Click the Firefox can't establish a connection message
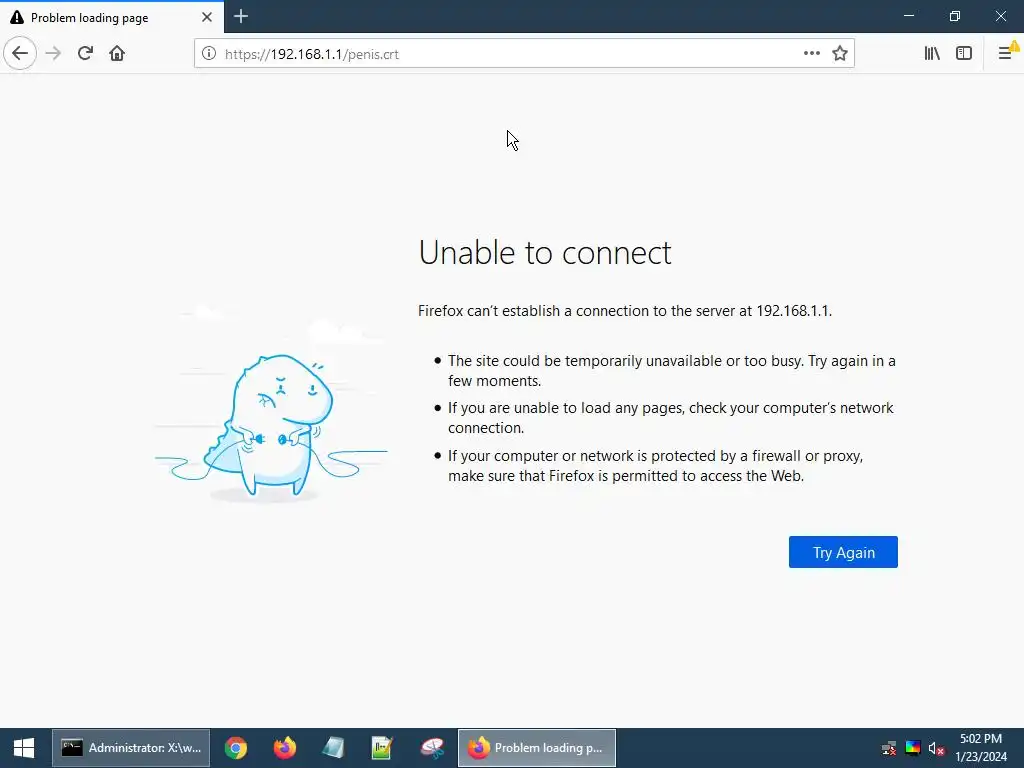The image size is (1024, 768). pos(625,311)
